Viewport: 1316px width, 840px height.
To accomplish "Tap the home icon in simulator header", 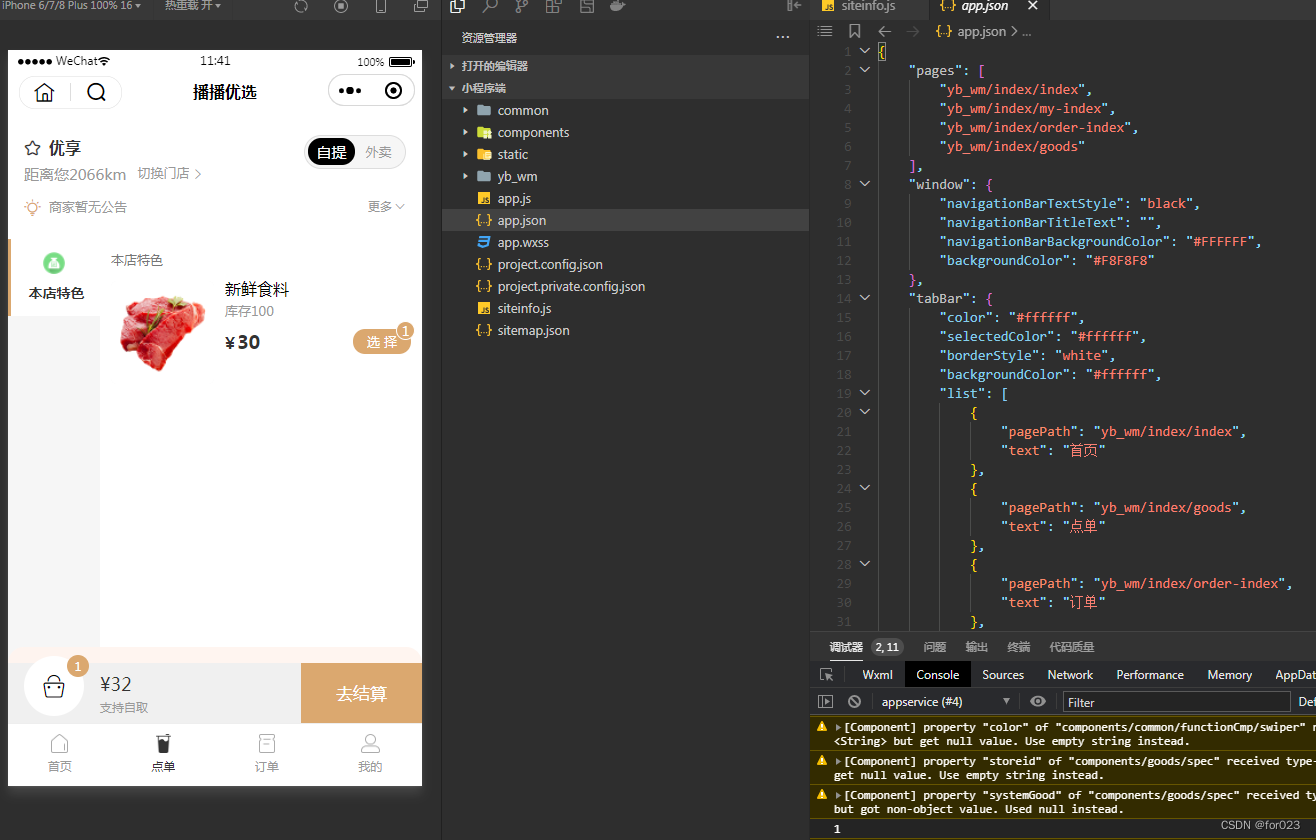I will point(44,92).
